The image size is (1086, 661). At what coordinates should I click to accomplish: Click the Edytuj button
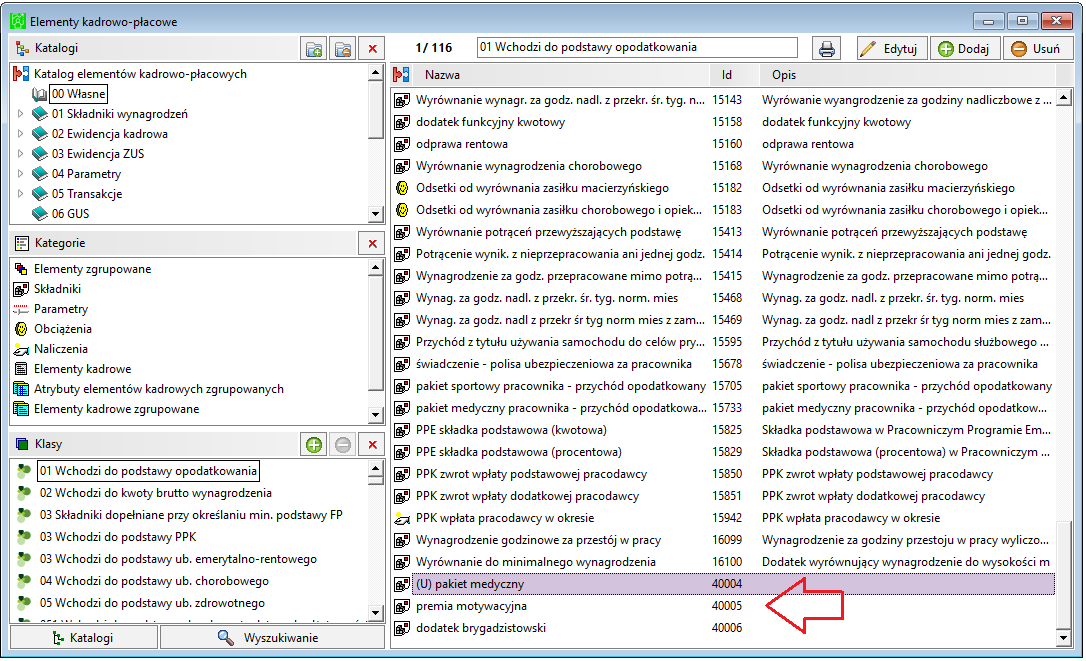(x=892, y=49)
